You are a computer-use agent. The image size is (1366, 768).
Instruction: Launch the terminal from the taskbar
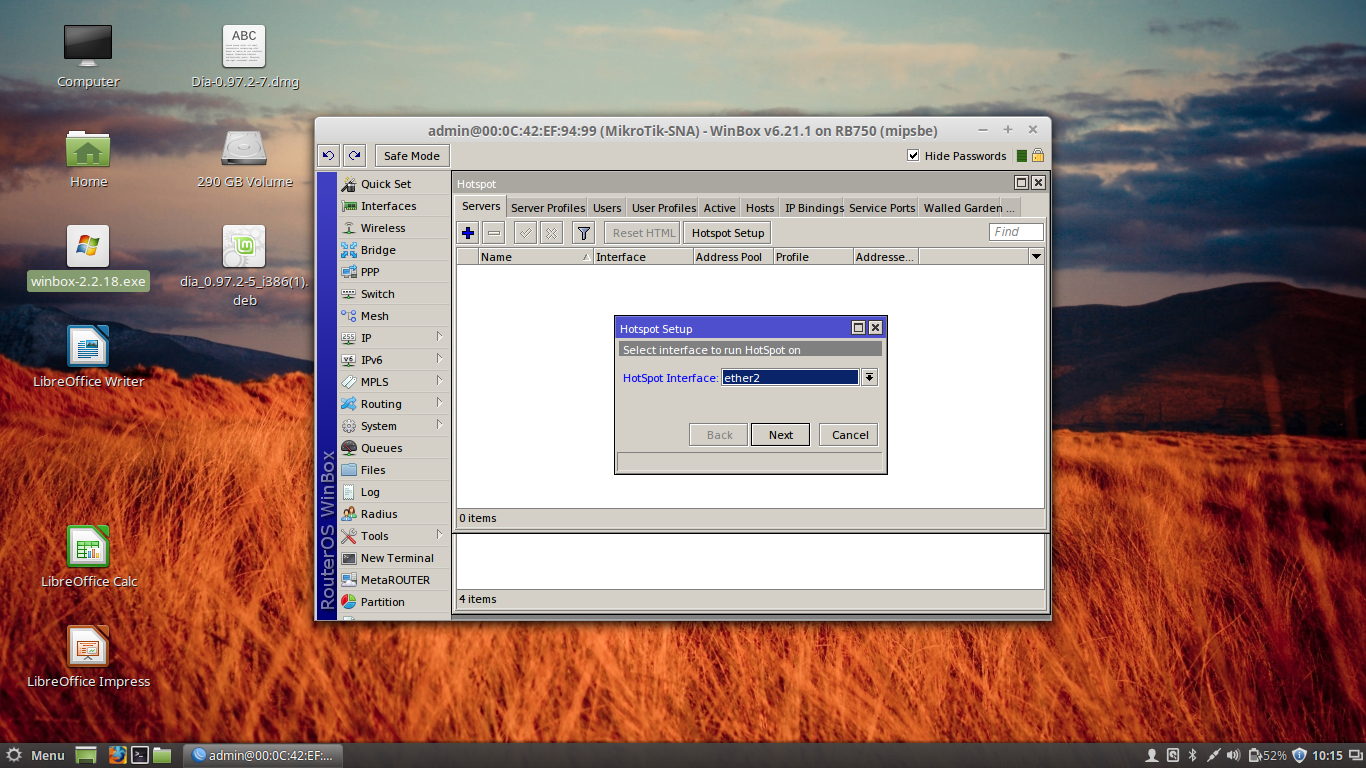coord(141,755)
